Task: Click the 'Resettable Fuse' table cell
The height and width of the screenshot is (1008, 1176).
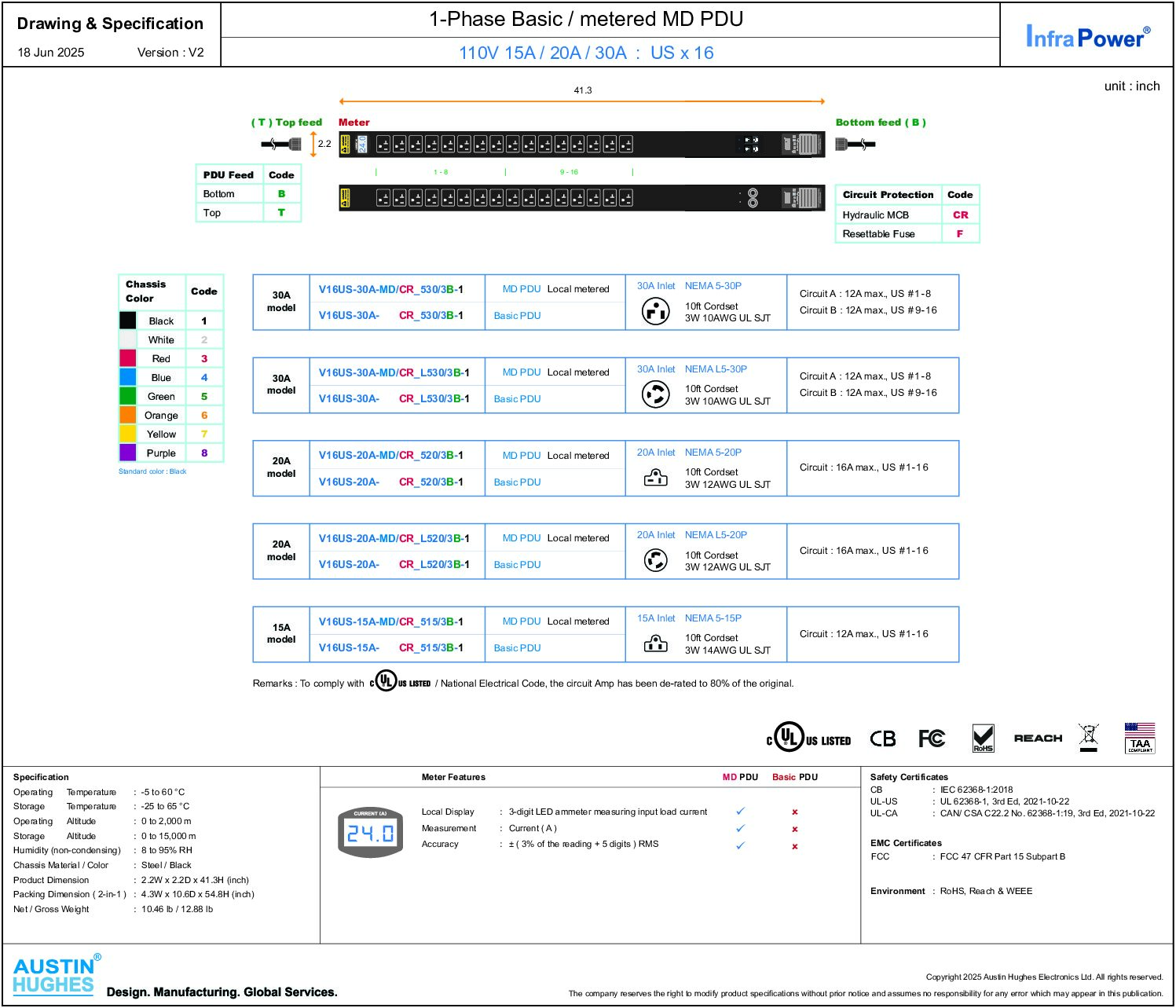Action: 888,233
